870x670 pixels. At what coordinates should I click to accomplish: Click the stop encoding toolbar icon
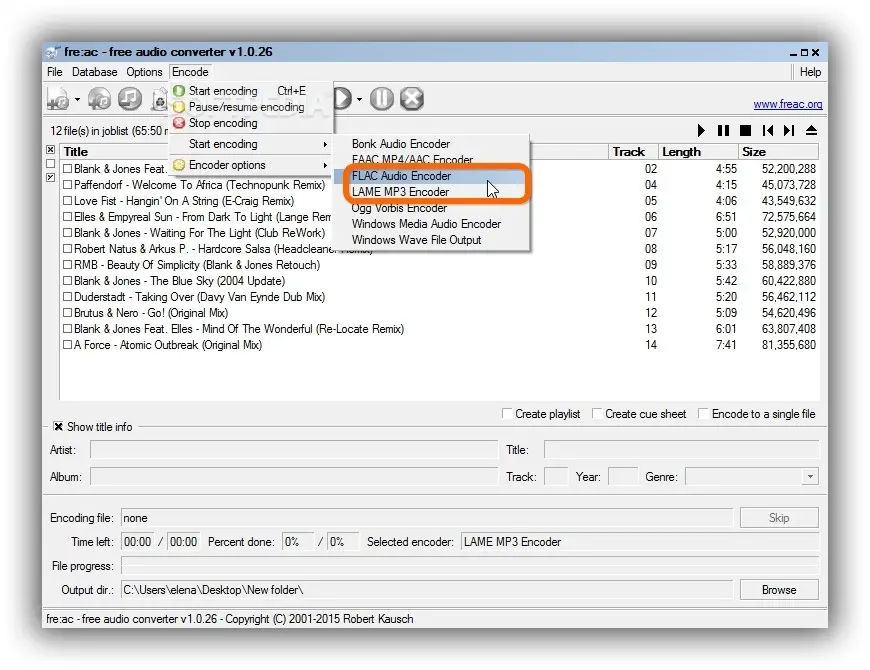[412, 98]
